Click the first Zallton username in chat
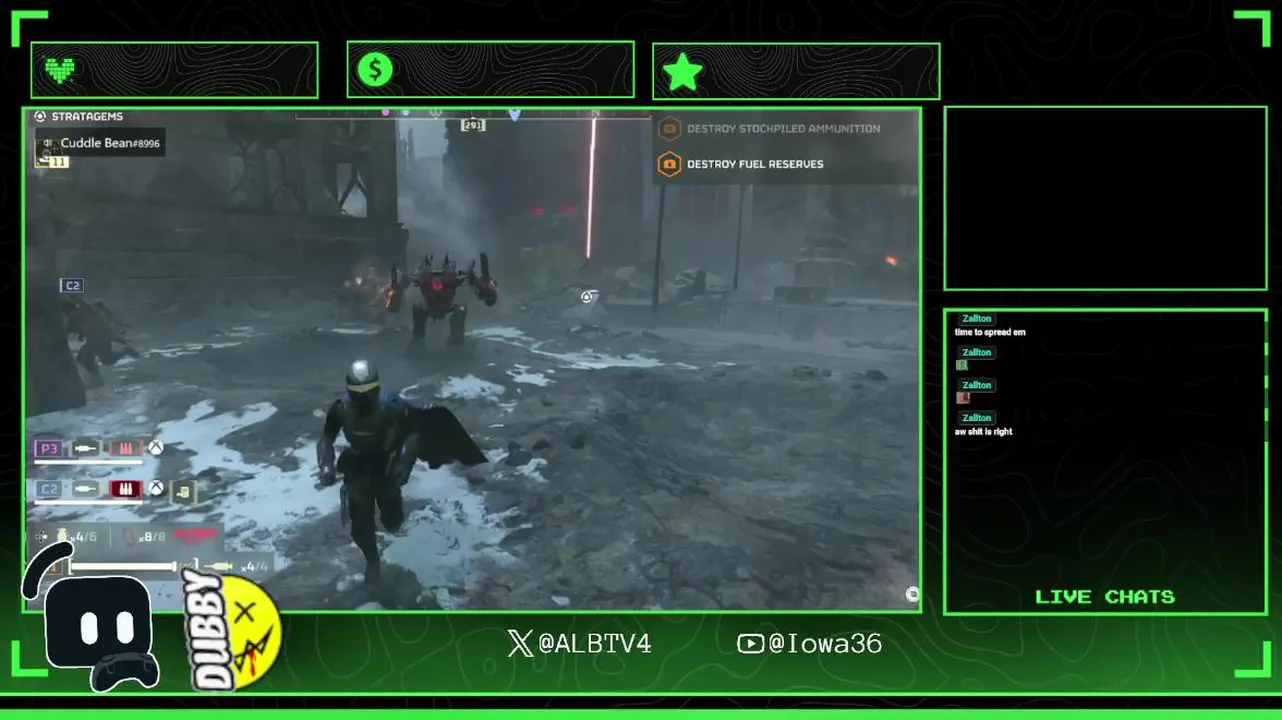Viewport: 1282px width, 720px height. click(977, 319)
